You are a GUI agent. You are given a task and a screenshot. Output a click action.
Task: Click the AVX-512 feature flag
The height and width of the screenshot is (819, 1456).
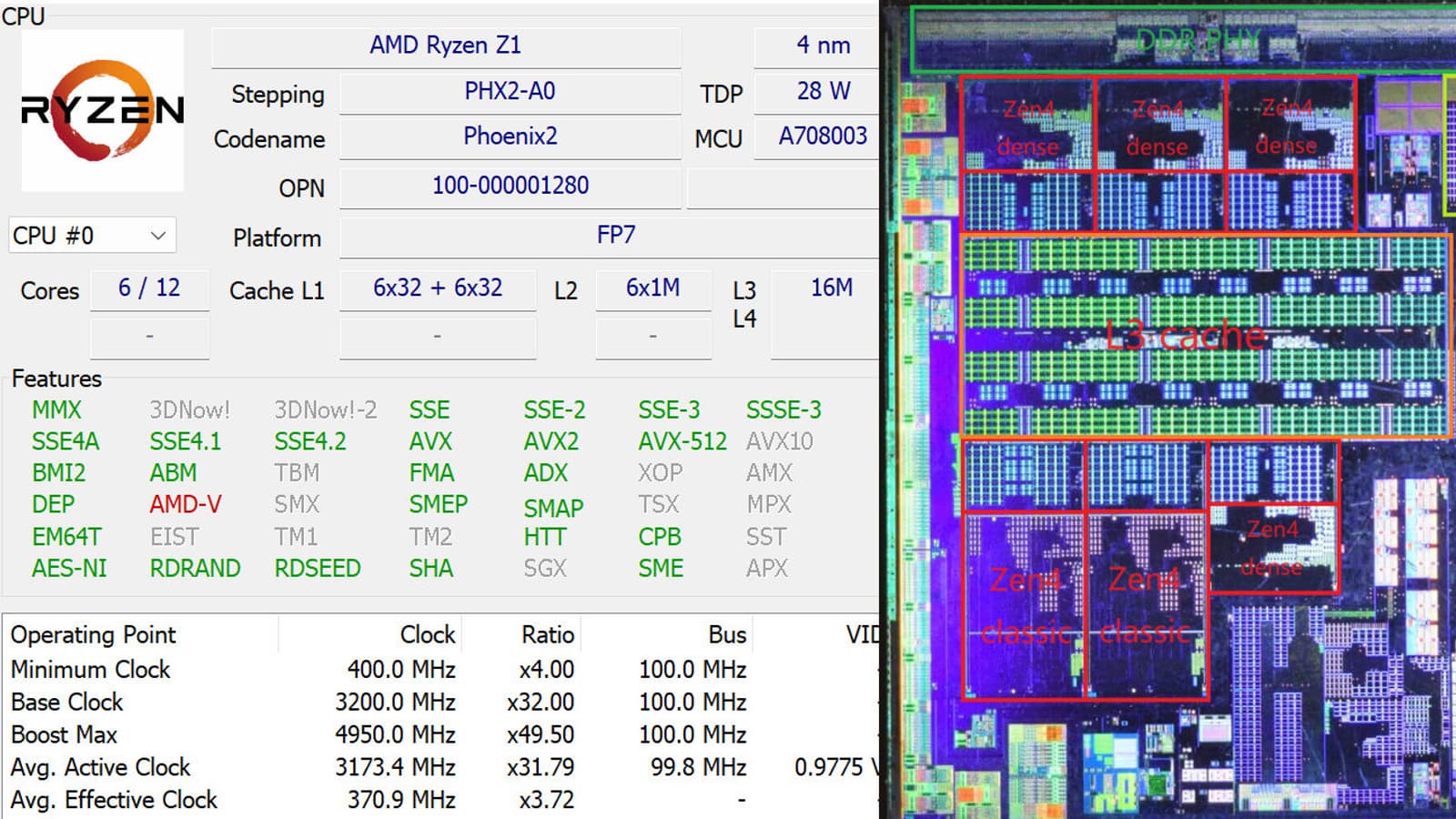pos(682,442)
